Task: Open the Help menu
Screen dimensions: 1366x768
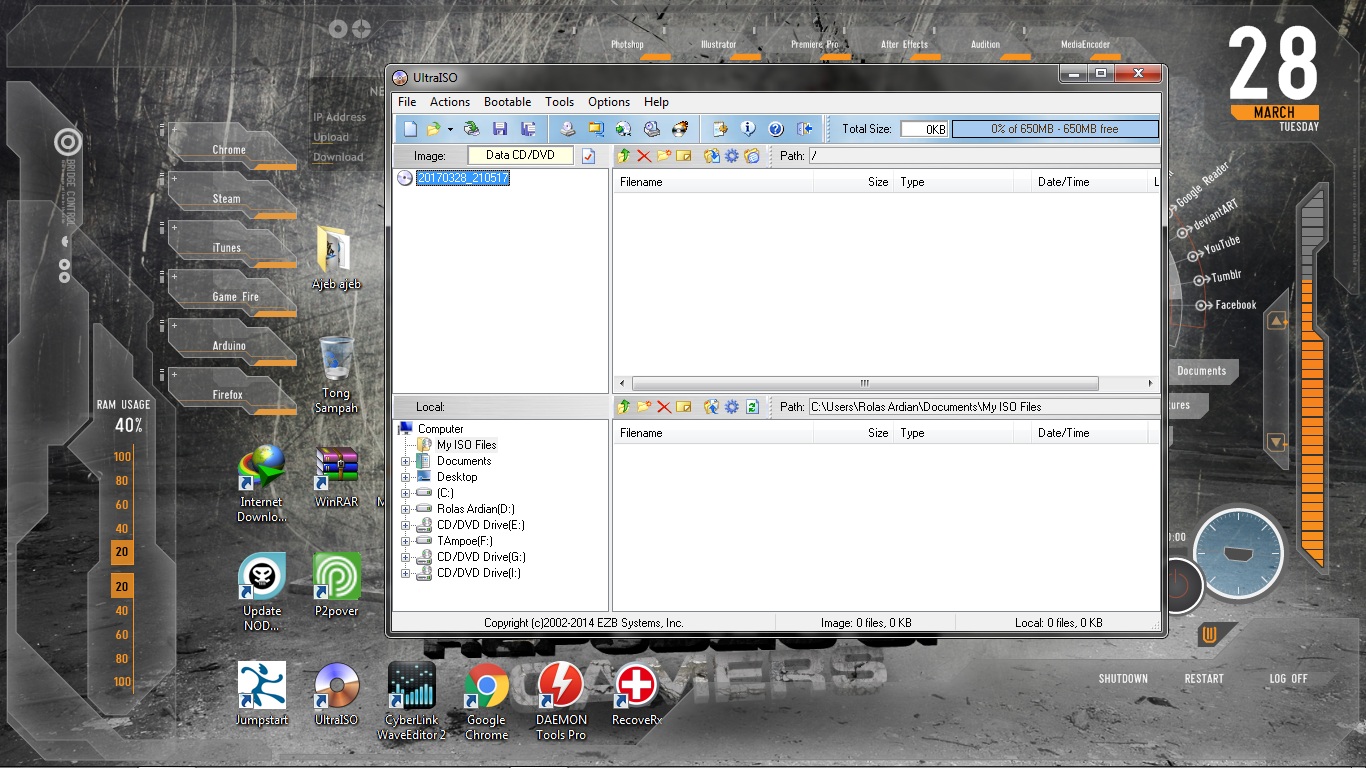Action: 656,102
